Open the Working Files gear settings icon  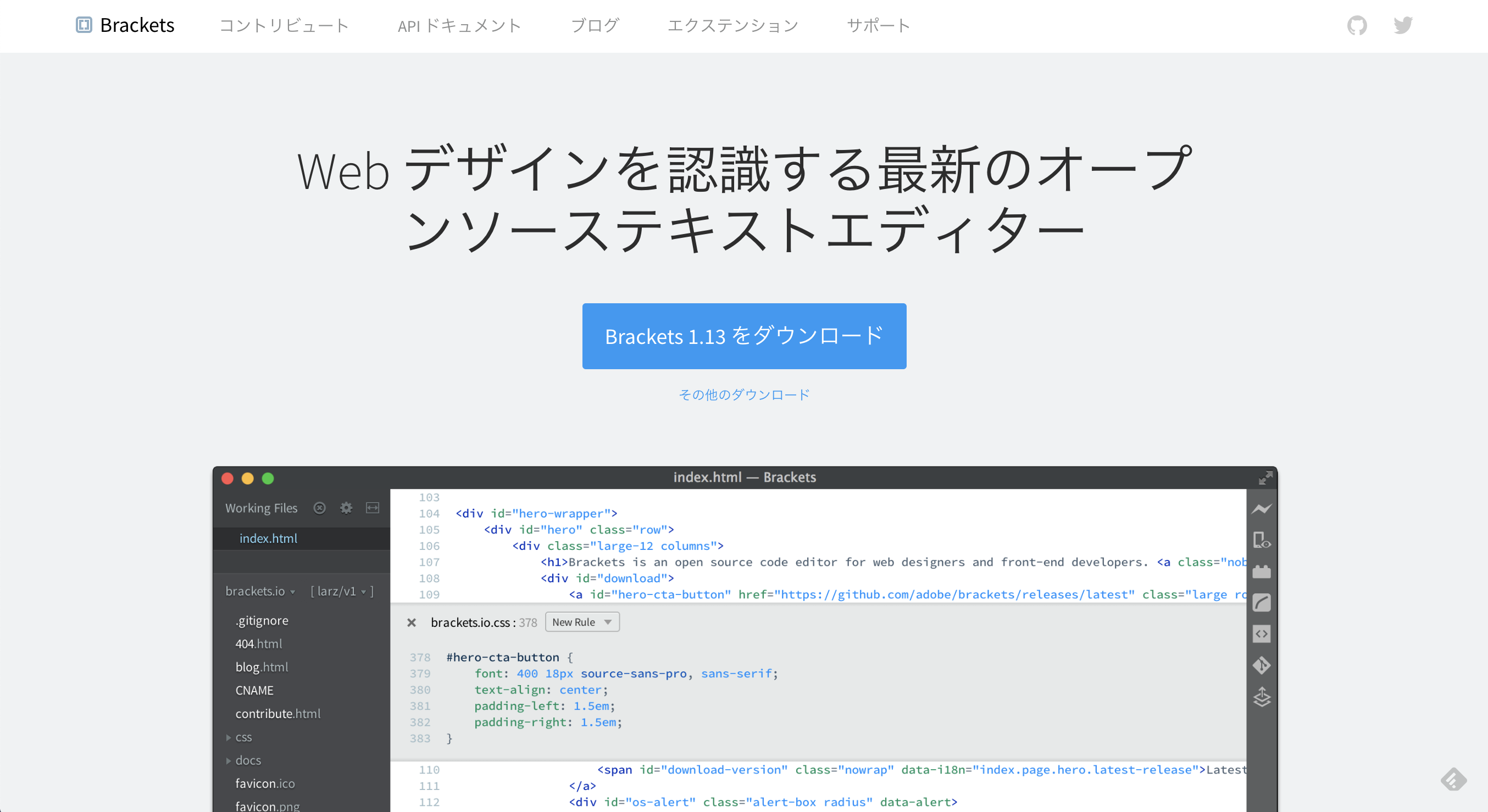pyautogui.click(x=346, y=508)
